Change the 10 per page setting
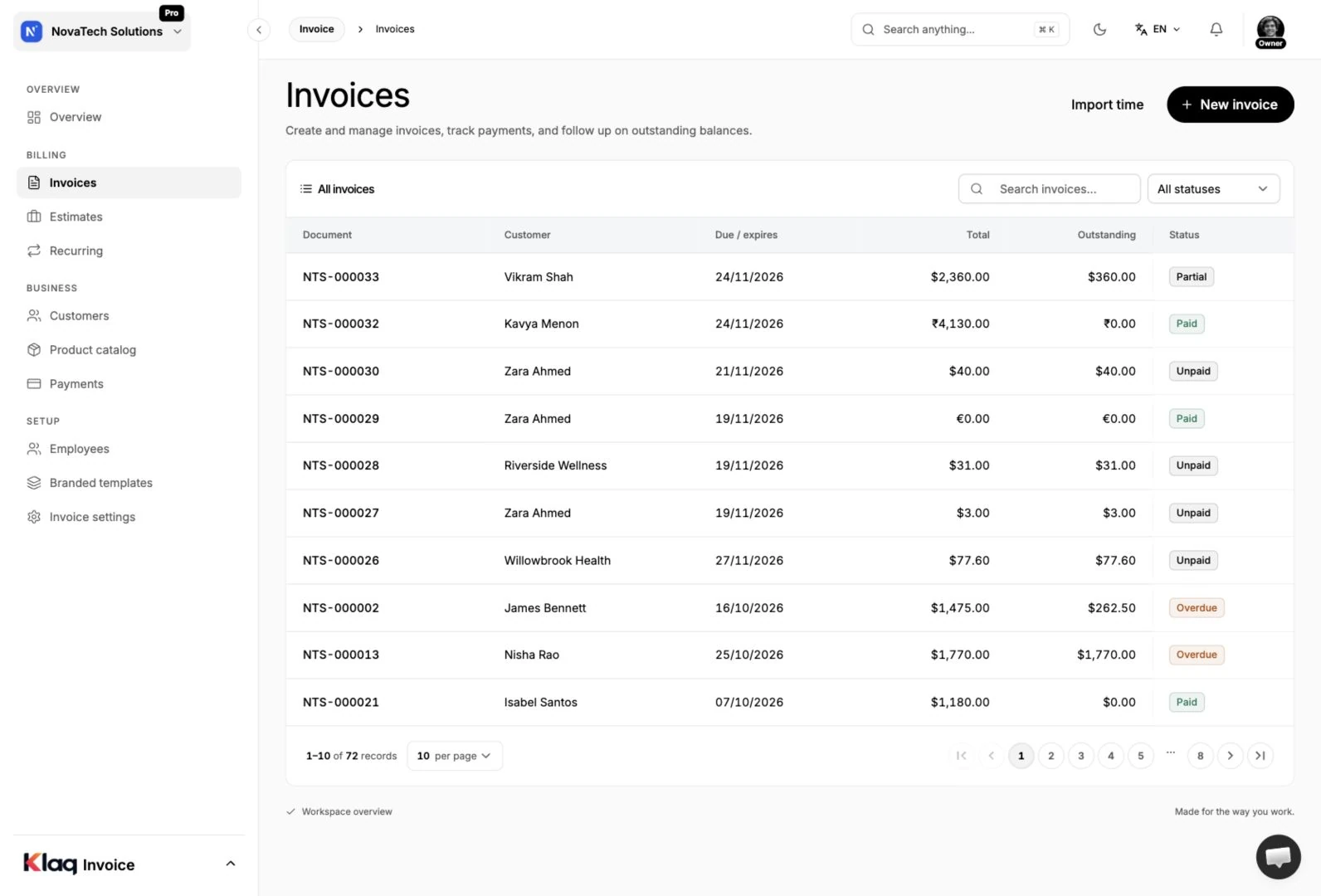 click(454, 756)
